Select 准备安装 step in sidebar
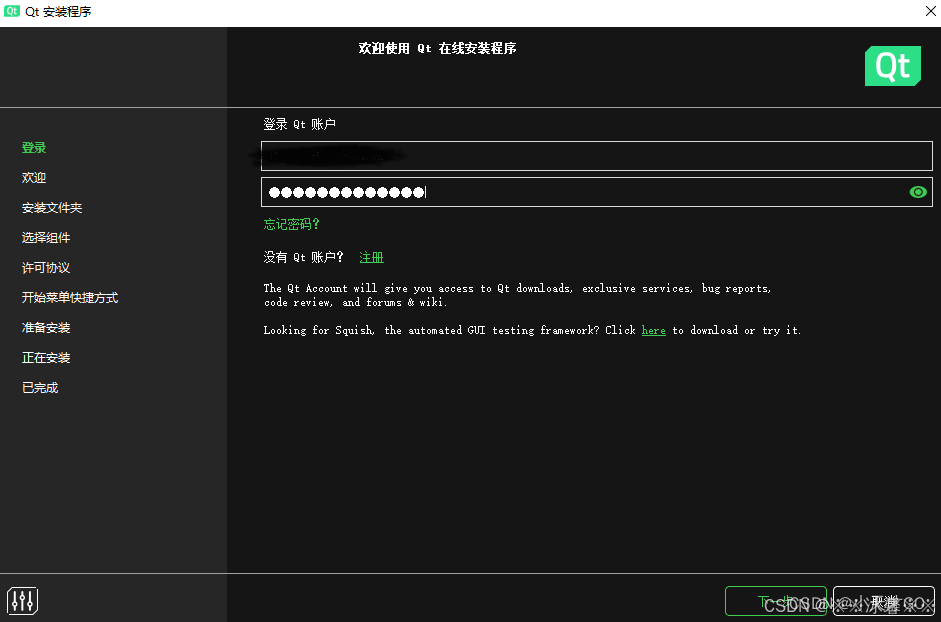 pyautogui.click(x=46, y=328)
